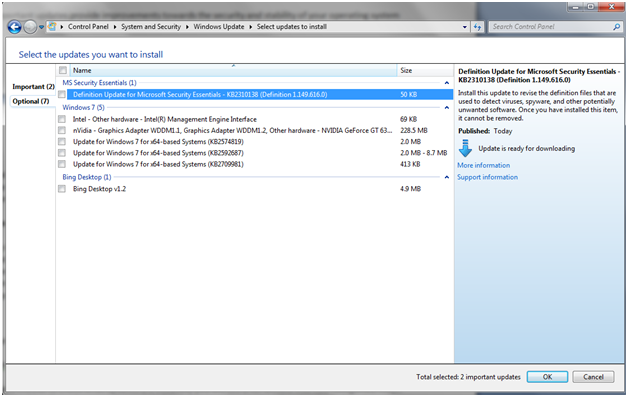
Task: Sort by the Name column header
Action: 234,71
